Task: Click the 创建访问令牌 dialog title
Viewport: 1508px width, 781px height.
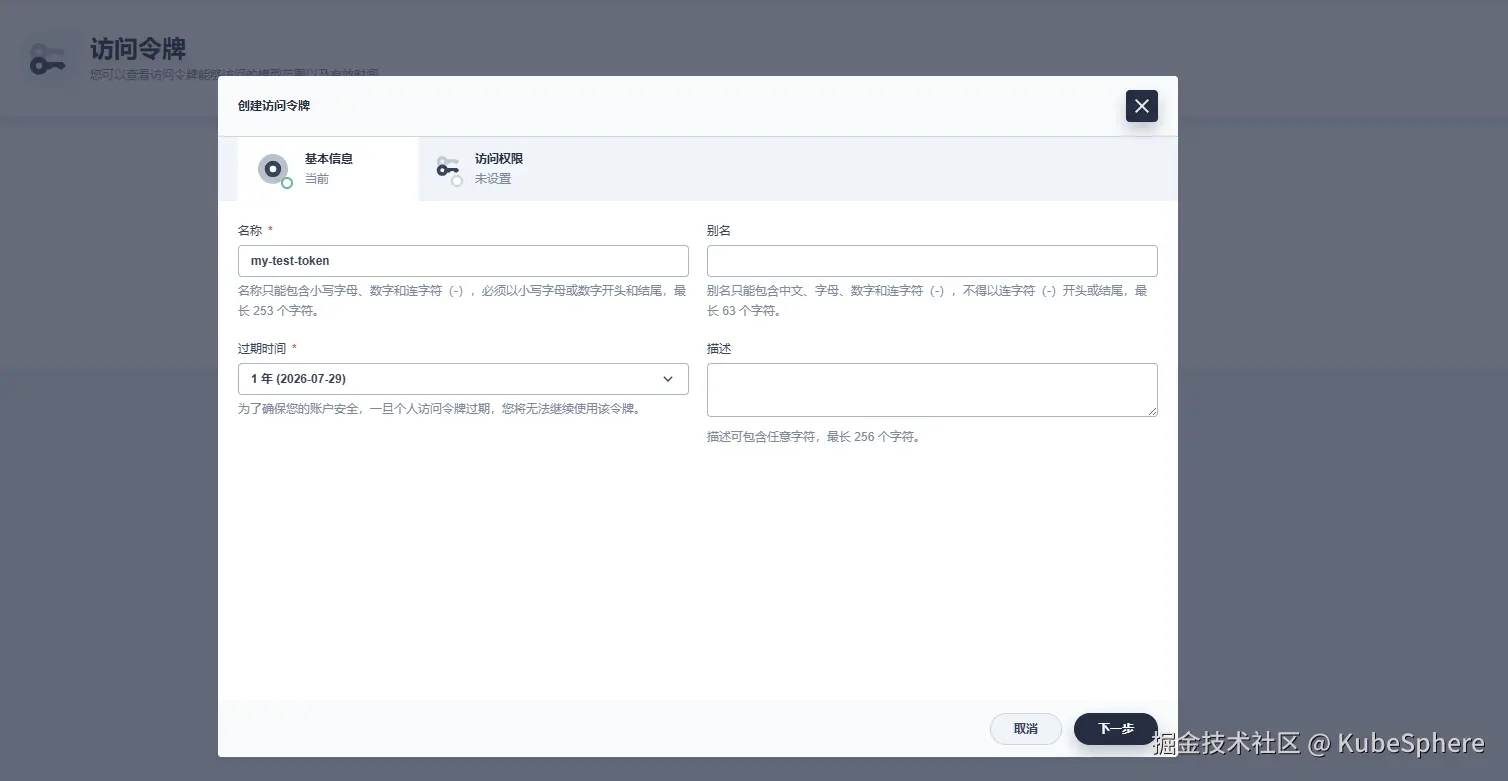Action: tap(274, 106)
